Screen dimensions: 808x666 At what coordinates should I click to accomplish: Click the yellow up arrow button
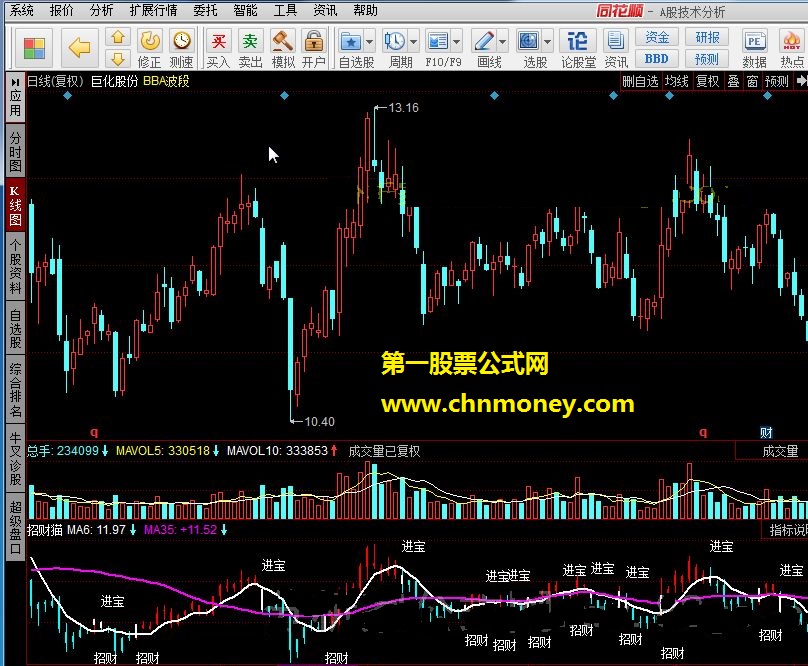click(118, 38)
